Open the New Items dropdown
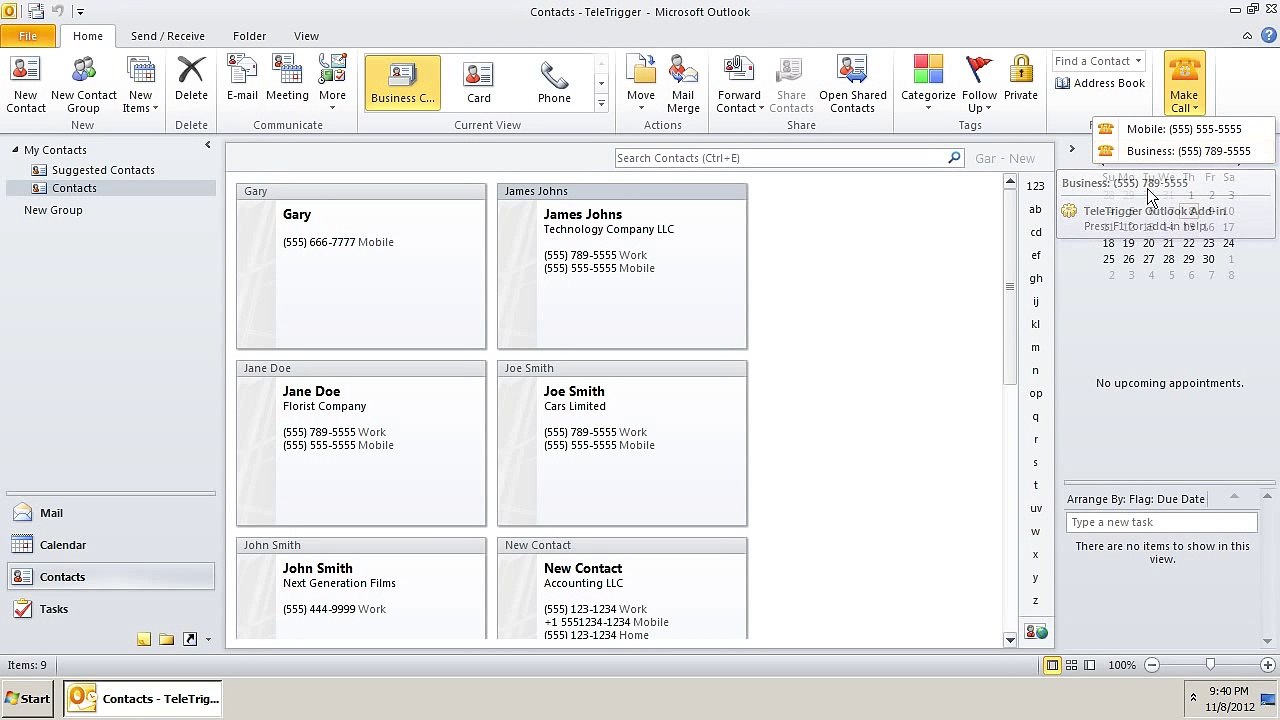1280x720 pixels. pos(141,84)
